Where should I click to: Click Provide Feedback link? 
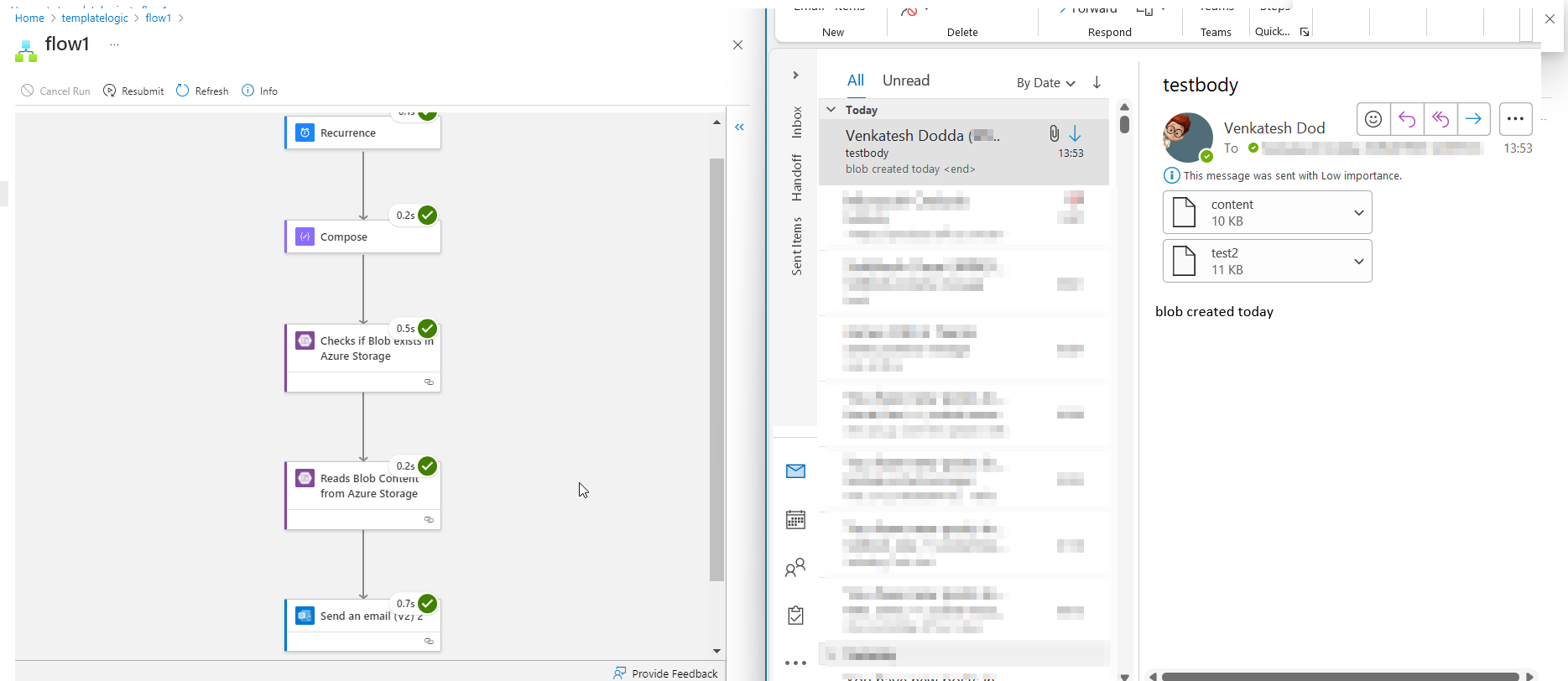[x=666, y=673]
